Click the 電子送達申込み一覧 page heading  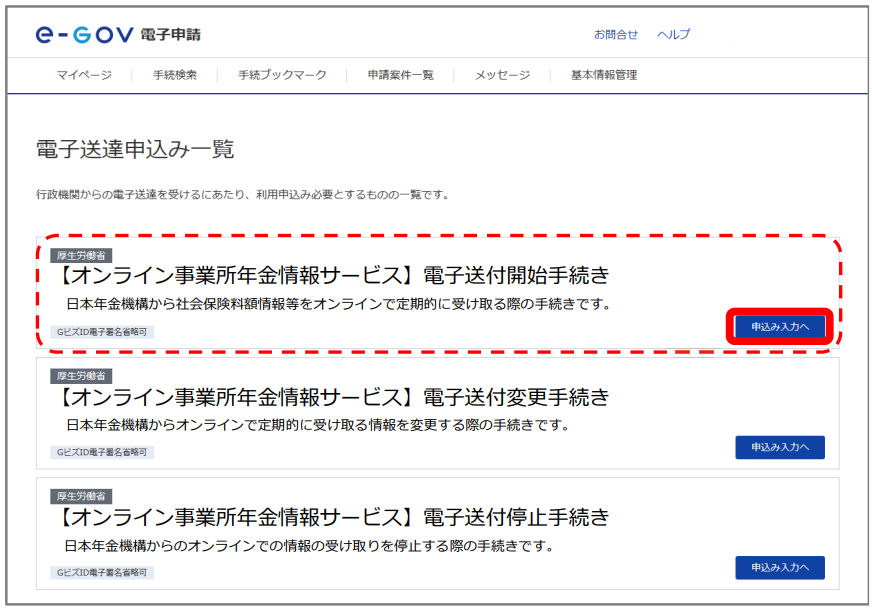(x=135, y=150)
